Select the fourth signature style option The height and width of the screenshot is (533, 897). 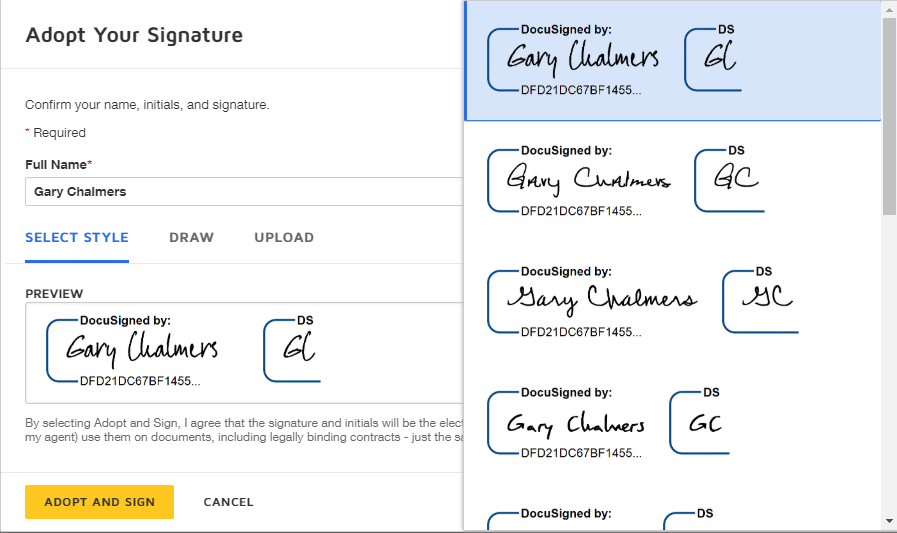(x=673, y=423)
